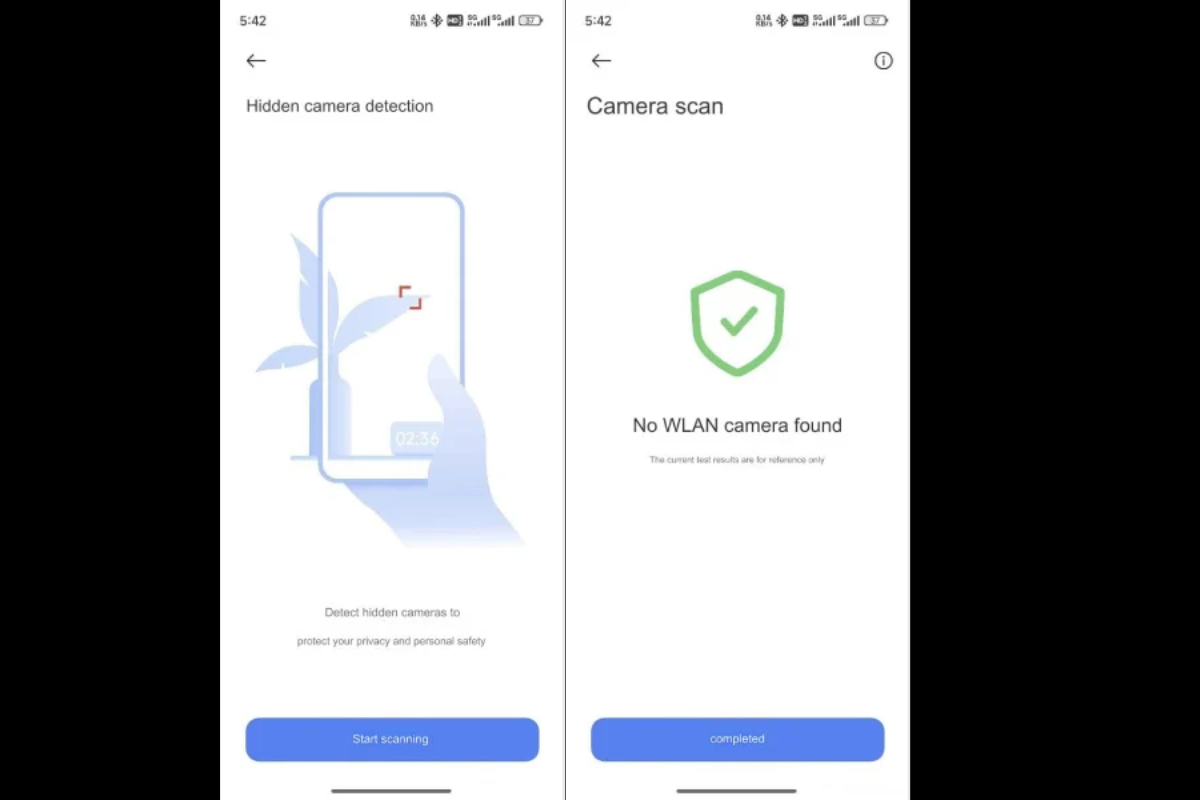The width and height of the screenshot is (1200, 800).
Task: Tap the 02:36 timer in the illustration
Action: [x=417, y=438]
